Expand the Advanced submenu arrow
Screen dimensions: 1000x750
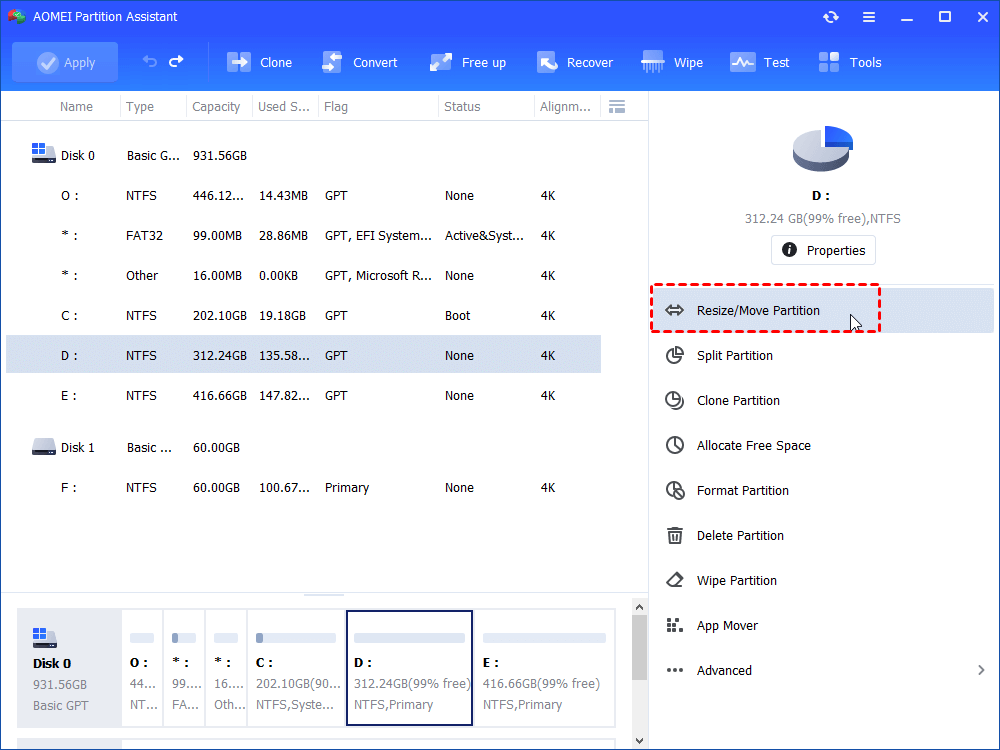click(x=981, y=670)
